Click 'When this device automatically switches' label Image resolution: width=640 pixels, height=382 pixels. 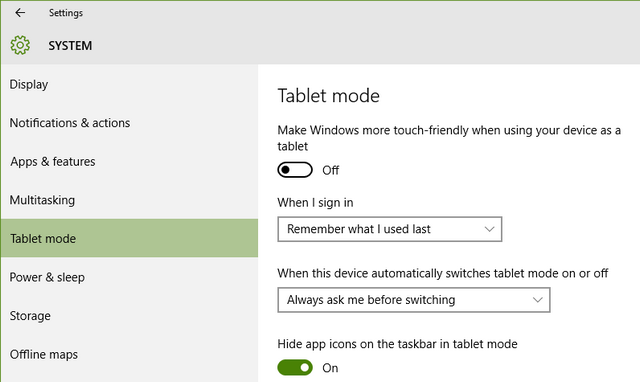443,273
